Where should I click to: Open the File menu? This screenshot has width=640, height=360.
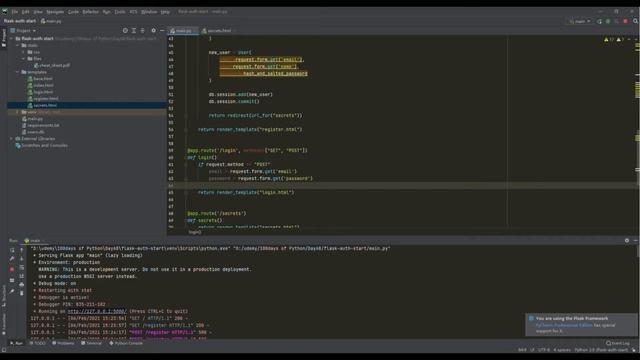[15, 12]
